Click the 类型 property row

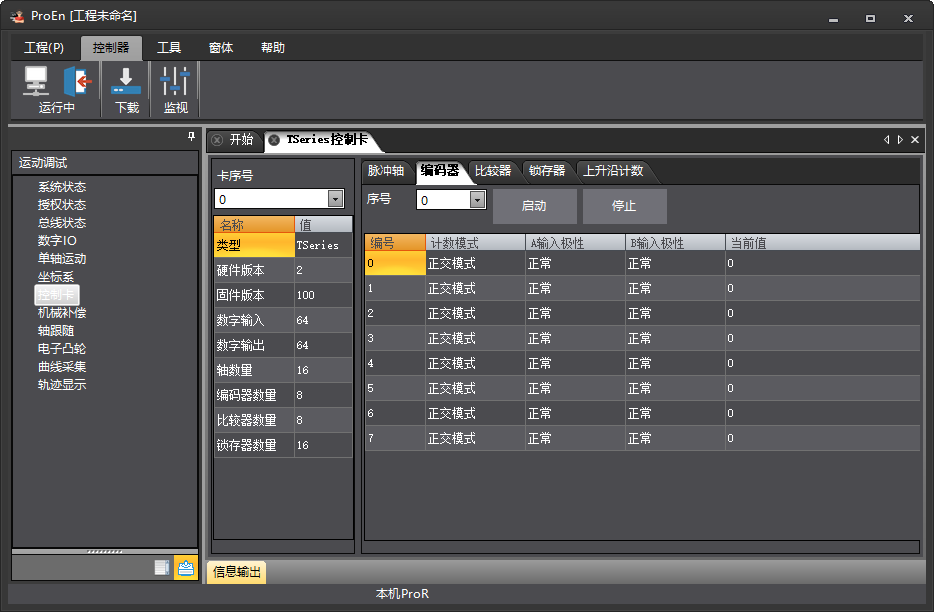tap(283, 245)
